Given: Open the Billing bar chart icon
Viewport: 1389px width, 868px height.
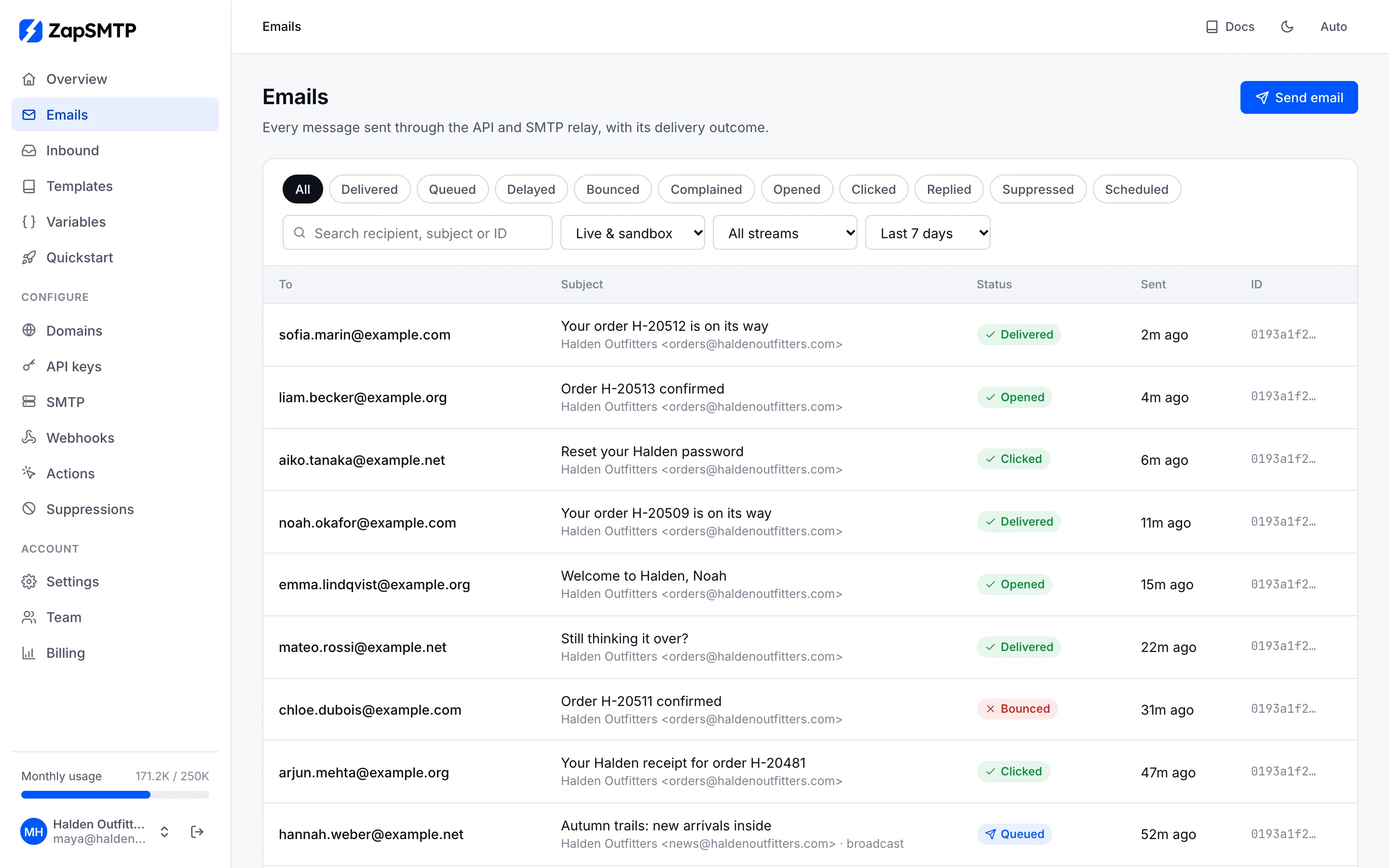Looking at the screenshot, I should tap(29, 653).
